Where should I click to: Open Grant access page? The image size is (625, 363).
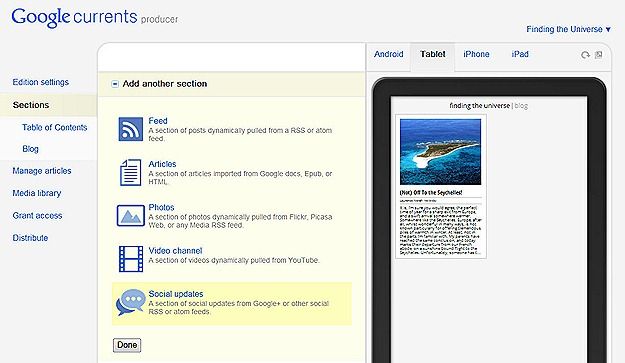pos(37,216)
